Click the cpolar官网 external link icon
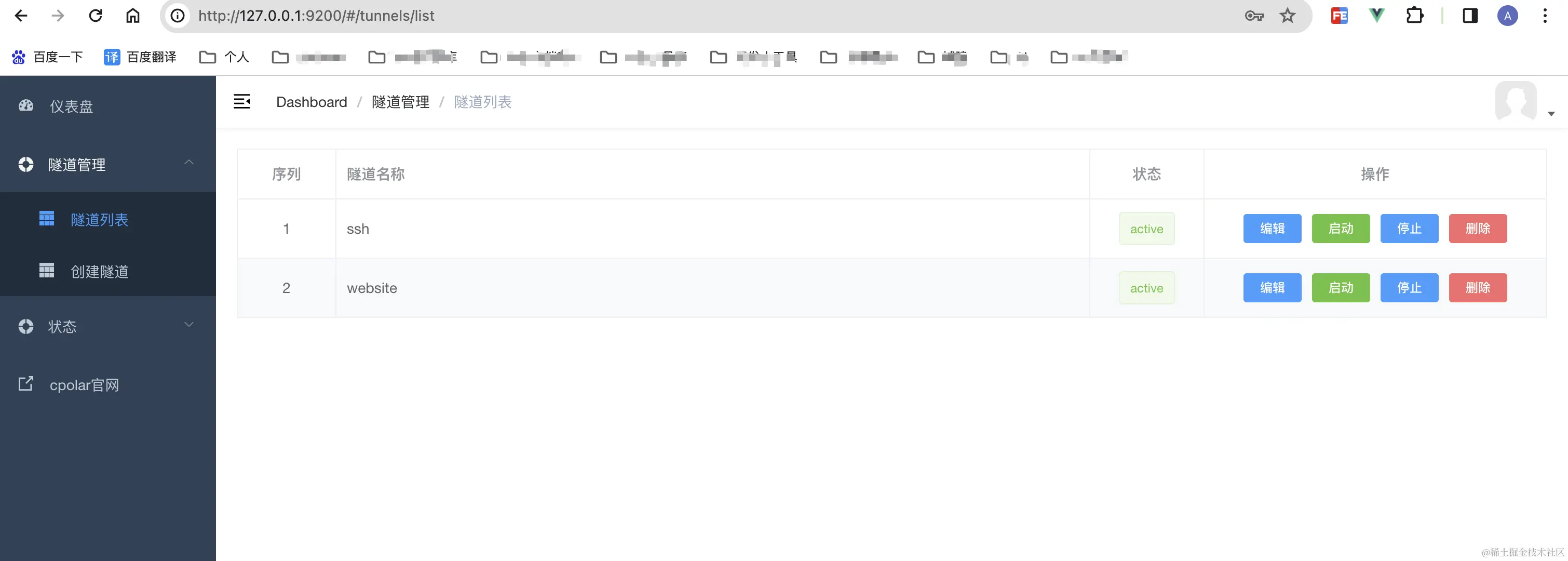The image size is (1568, 561). pyautogui.click(x=25, y=384)
